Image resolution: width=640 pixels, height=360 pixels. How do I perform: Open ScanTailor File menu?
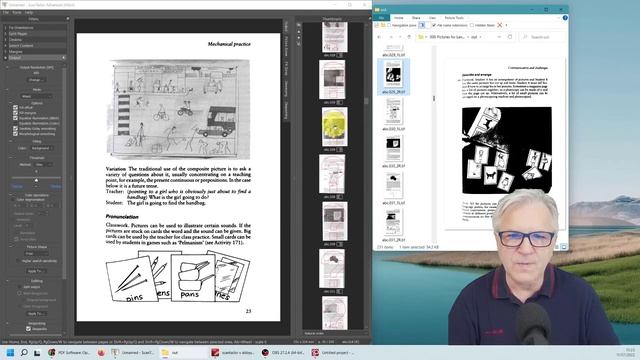click(6, 13)
